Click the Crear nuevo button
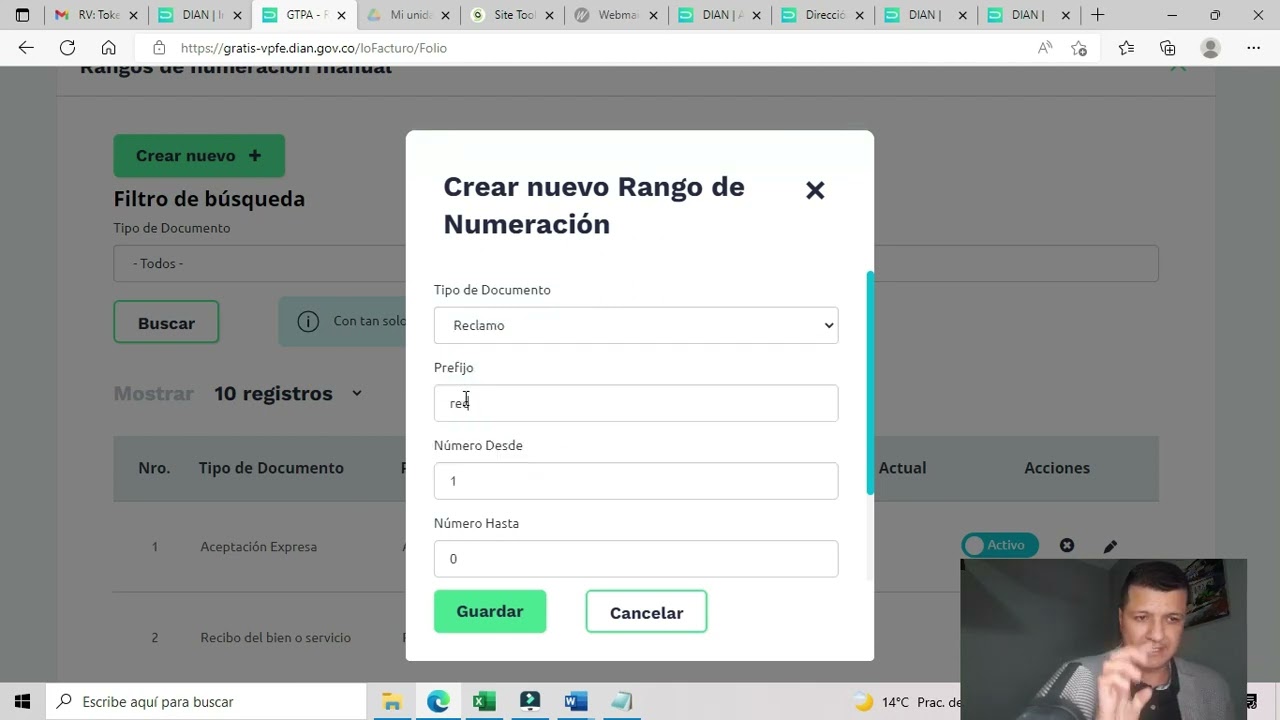Image resolution: width=1280 pixels, height=720 pixels. tap(199, 156)
